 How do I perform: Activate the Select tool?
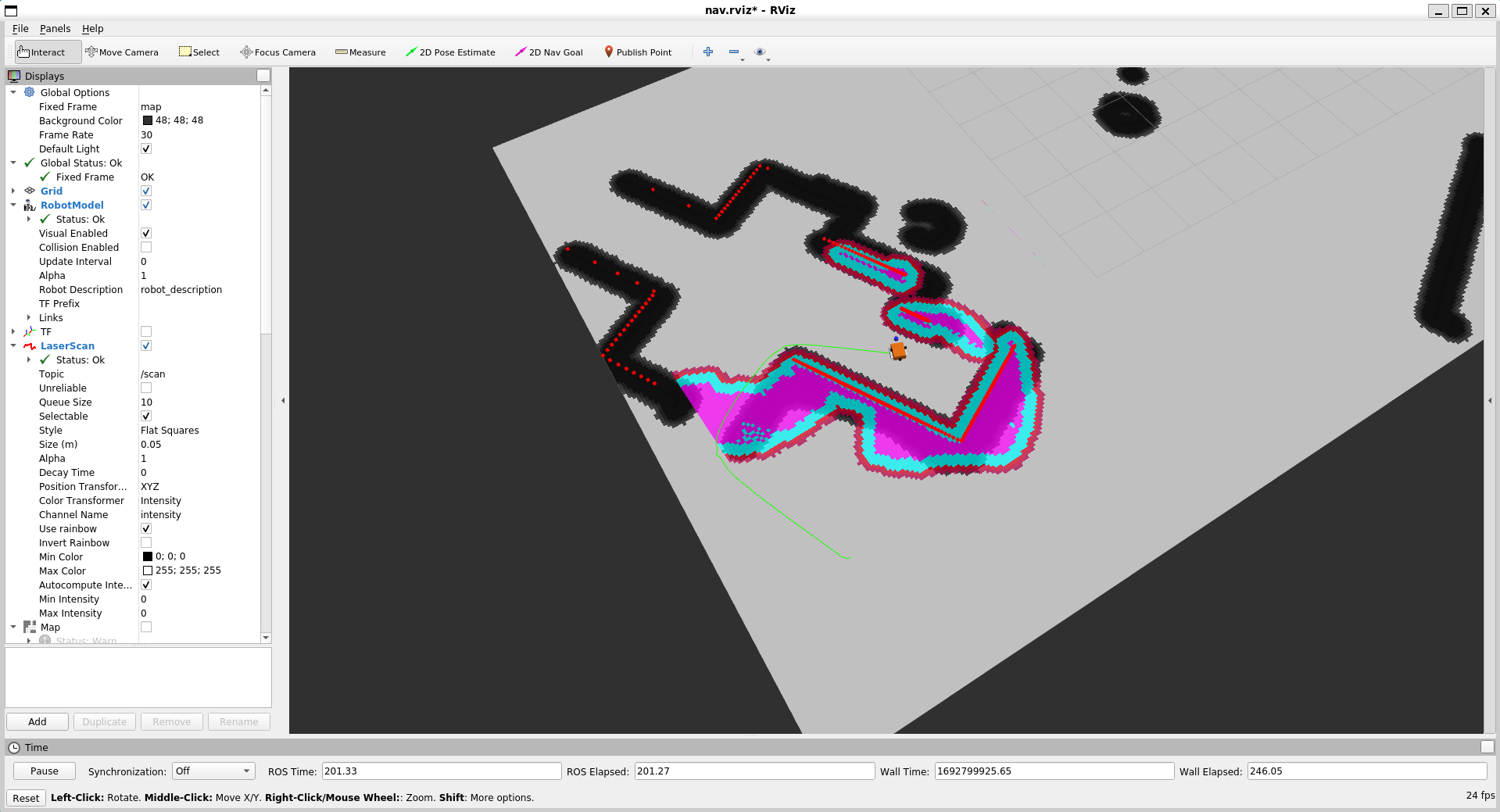click(x=199, y=52)
